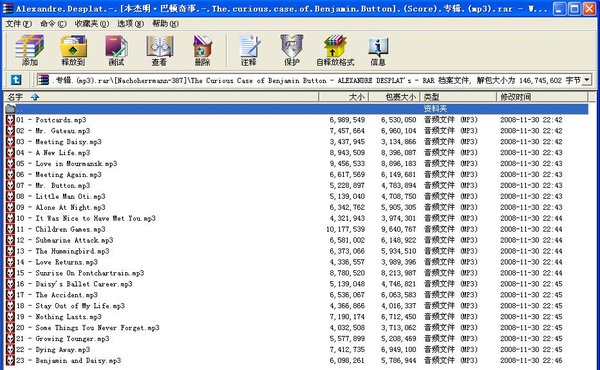Click the Delete (删除) toolbar icon
The image size is (600, 370).
click(x=202, y=50)
